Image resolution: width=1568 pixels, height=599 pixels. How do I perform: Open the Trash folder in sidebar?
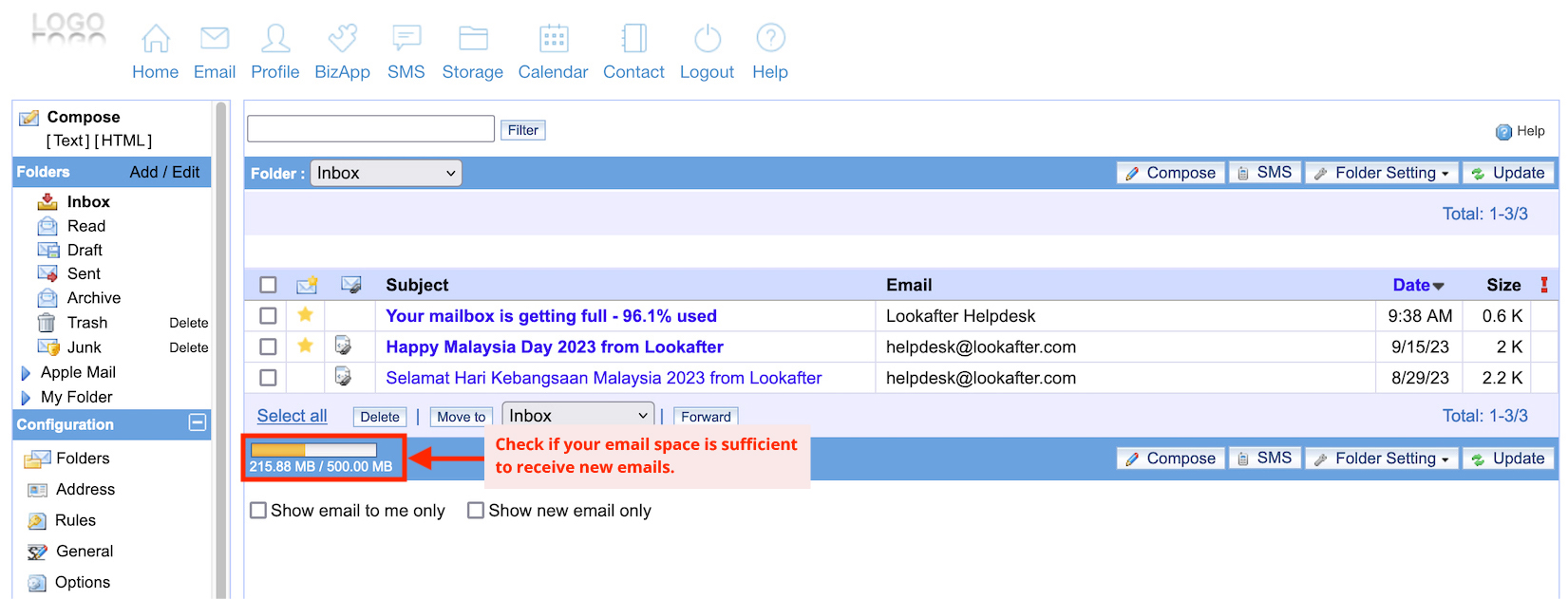click(x=86, y=323)
